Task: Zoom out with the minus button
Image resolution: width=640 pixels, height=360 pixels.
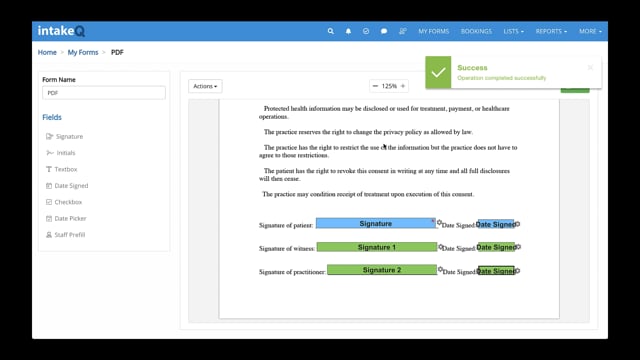Action: 375,86
